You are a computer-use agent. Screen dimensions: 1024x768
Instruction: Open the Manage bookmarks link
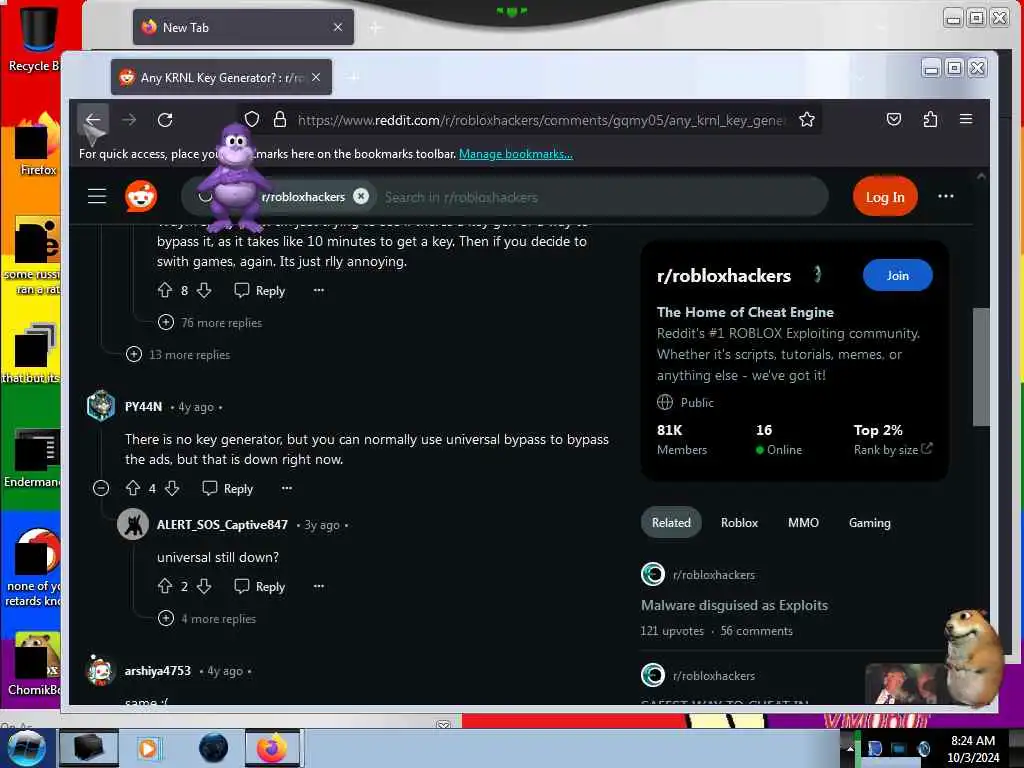516,154
